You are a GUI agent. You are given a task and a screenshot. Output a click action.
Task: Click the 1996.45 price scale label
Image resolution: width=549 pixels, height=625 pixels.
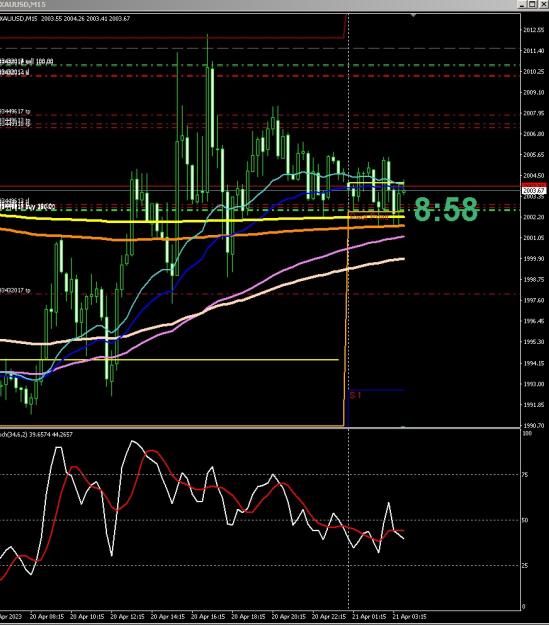(534, 321)
